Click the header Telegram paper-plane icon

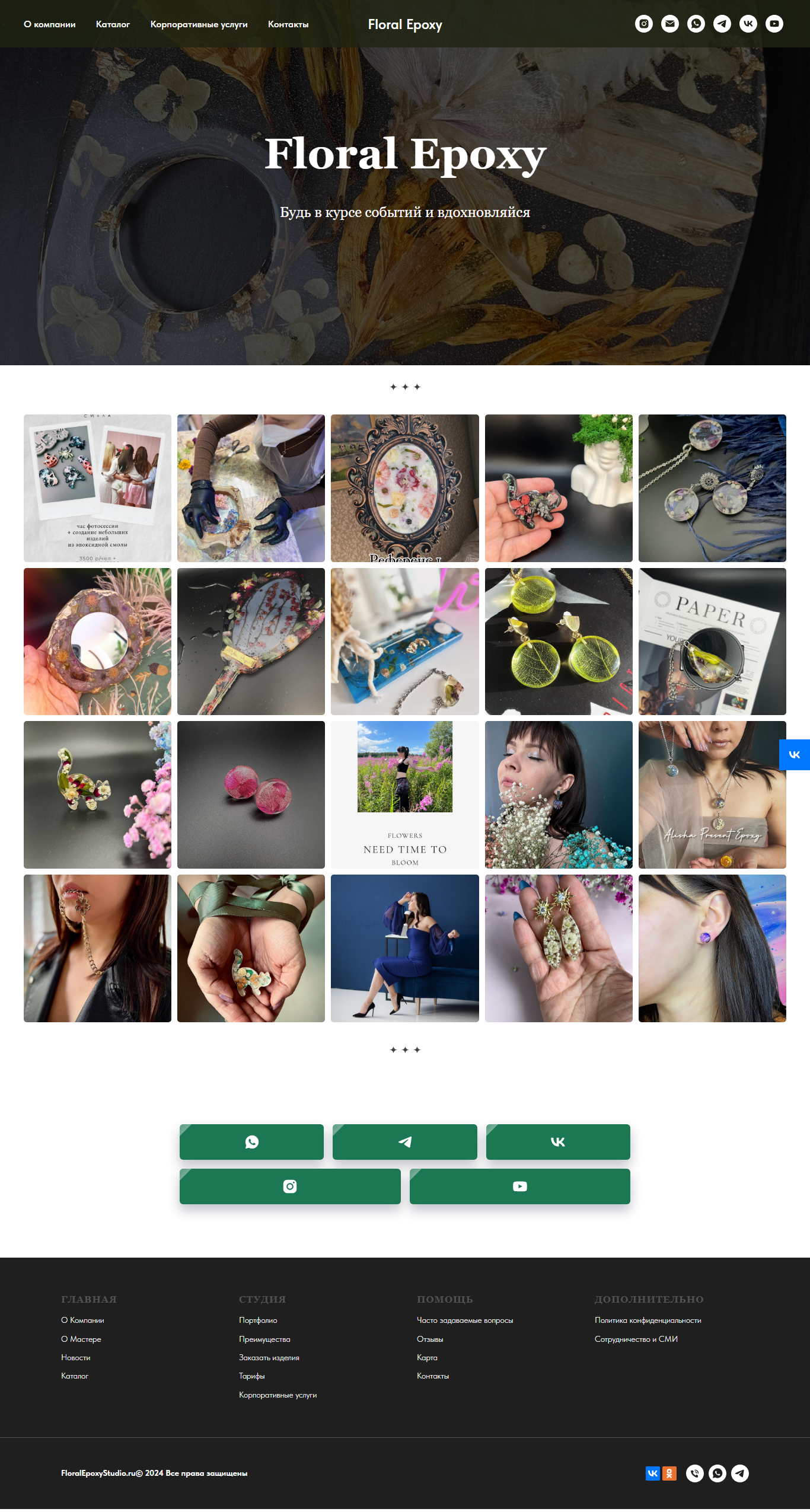(722, 24)
